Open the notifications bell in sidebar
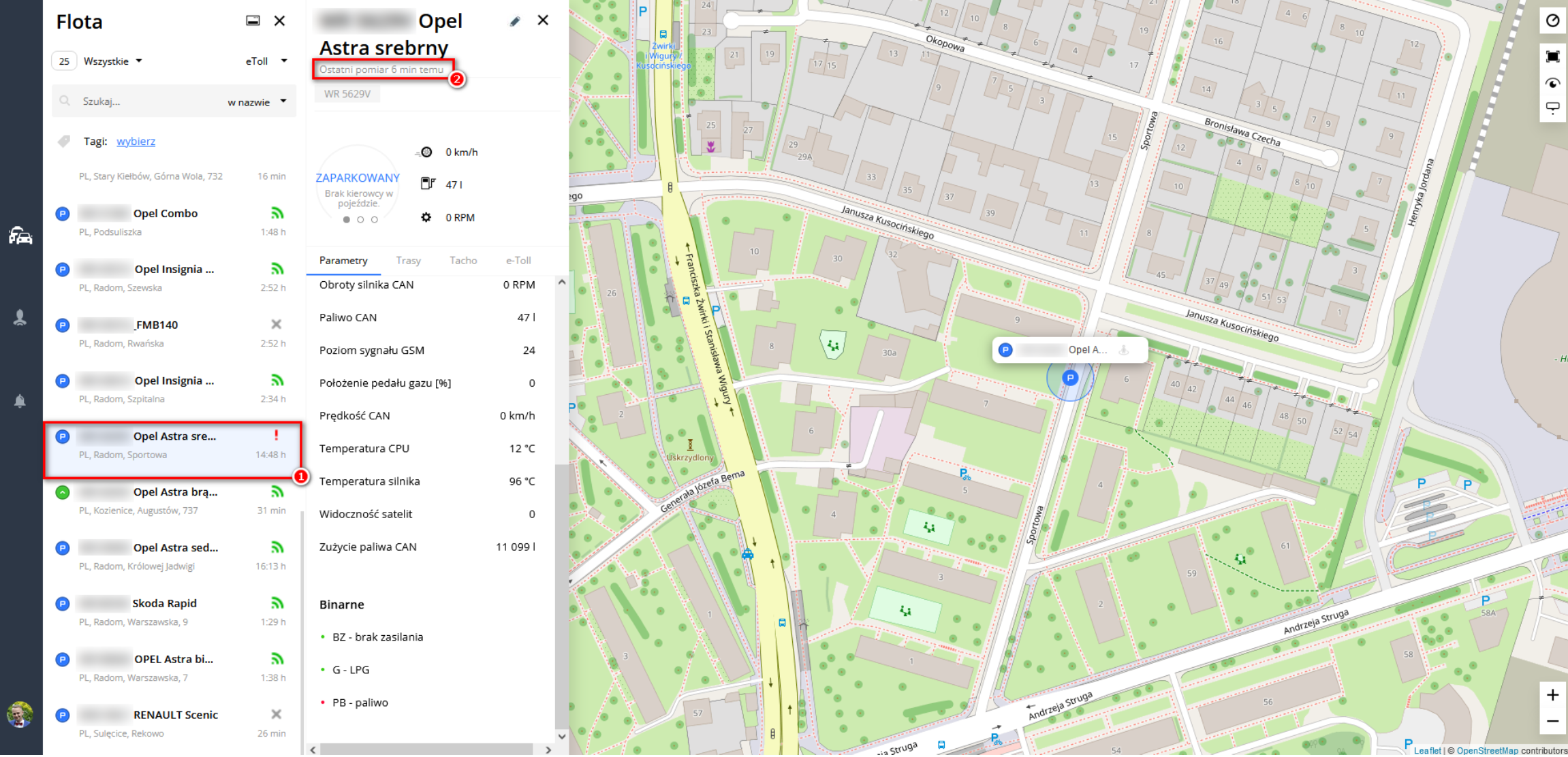Viewport: 1568px width, 757px height. [20, 401]
